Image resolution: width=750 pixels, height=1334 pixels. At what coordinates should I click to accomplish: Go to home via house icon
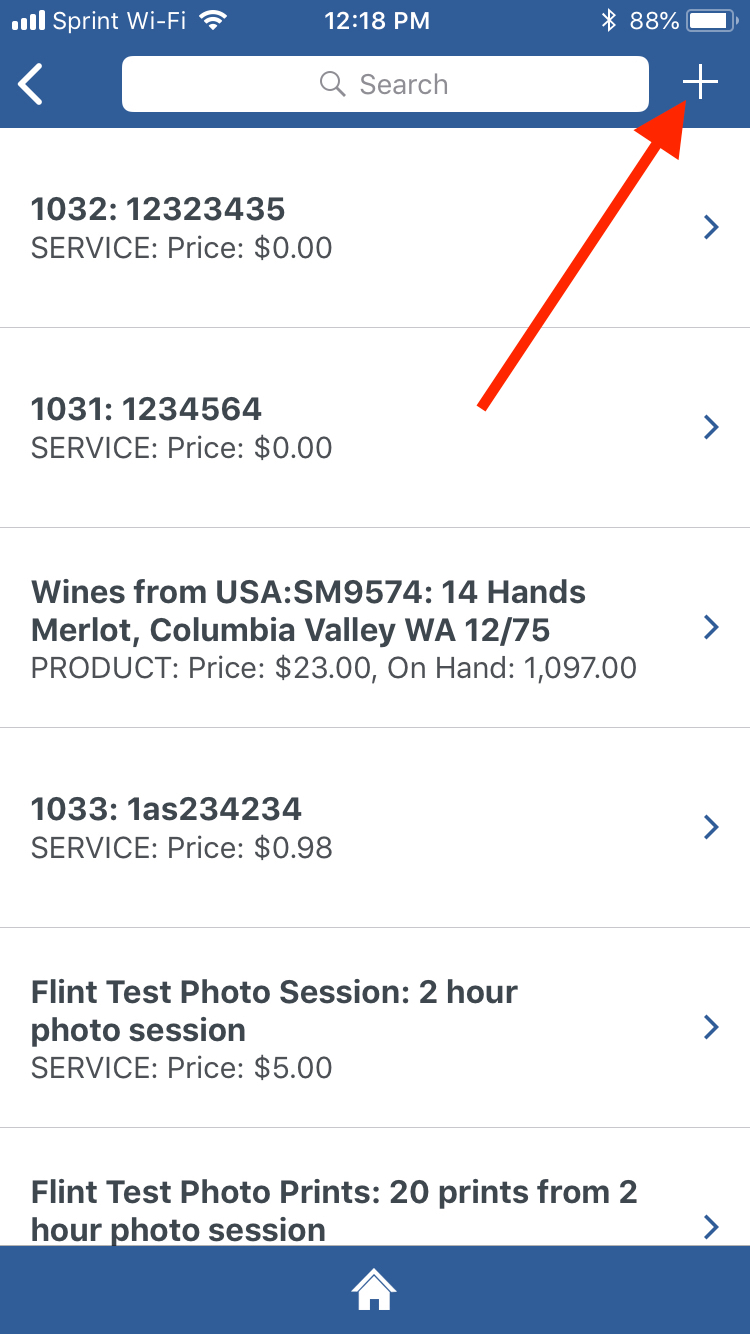click(x=374, y=1290)
